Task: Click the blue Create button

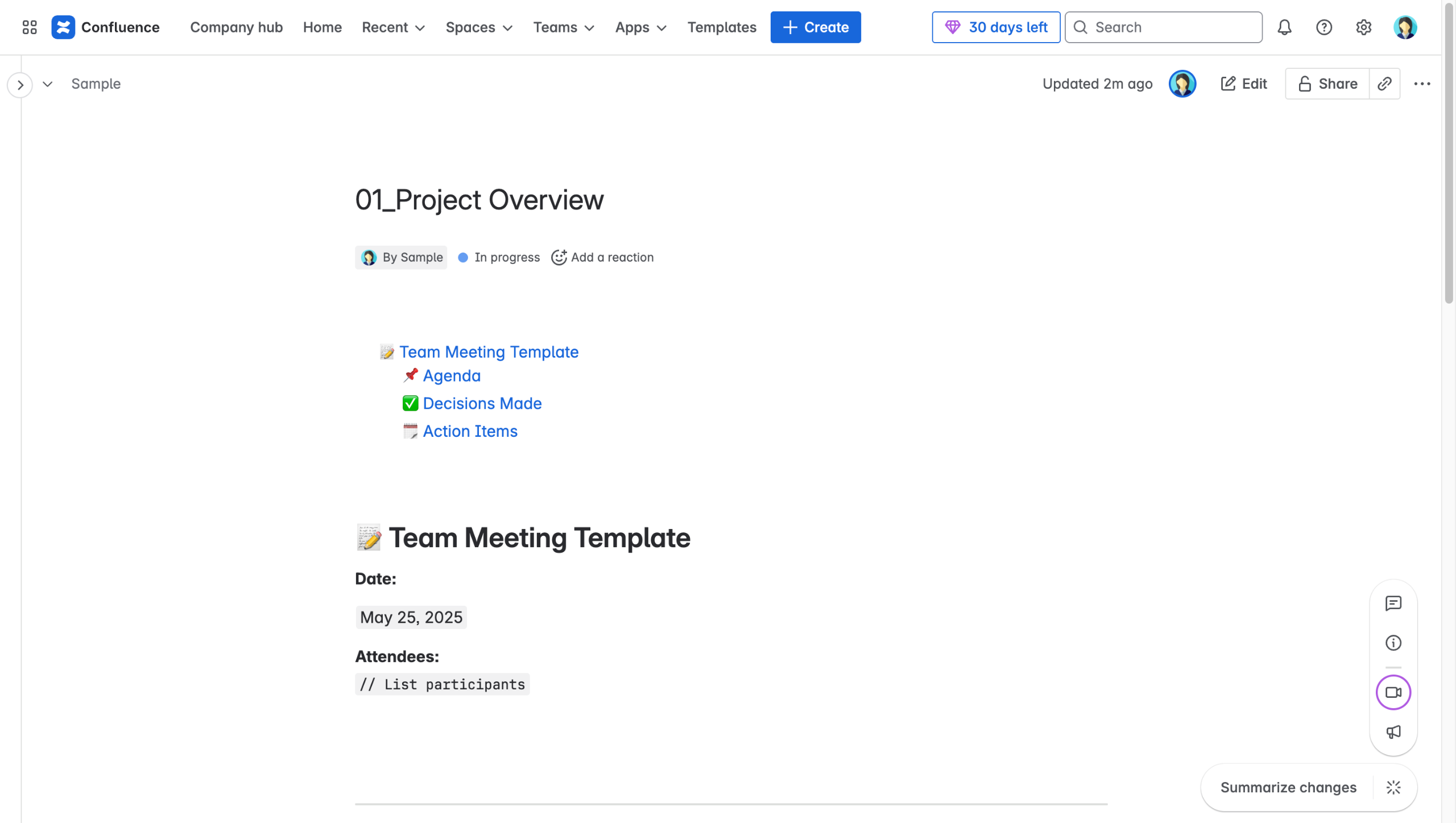Action: (x=815, y=27)
